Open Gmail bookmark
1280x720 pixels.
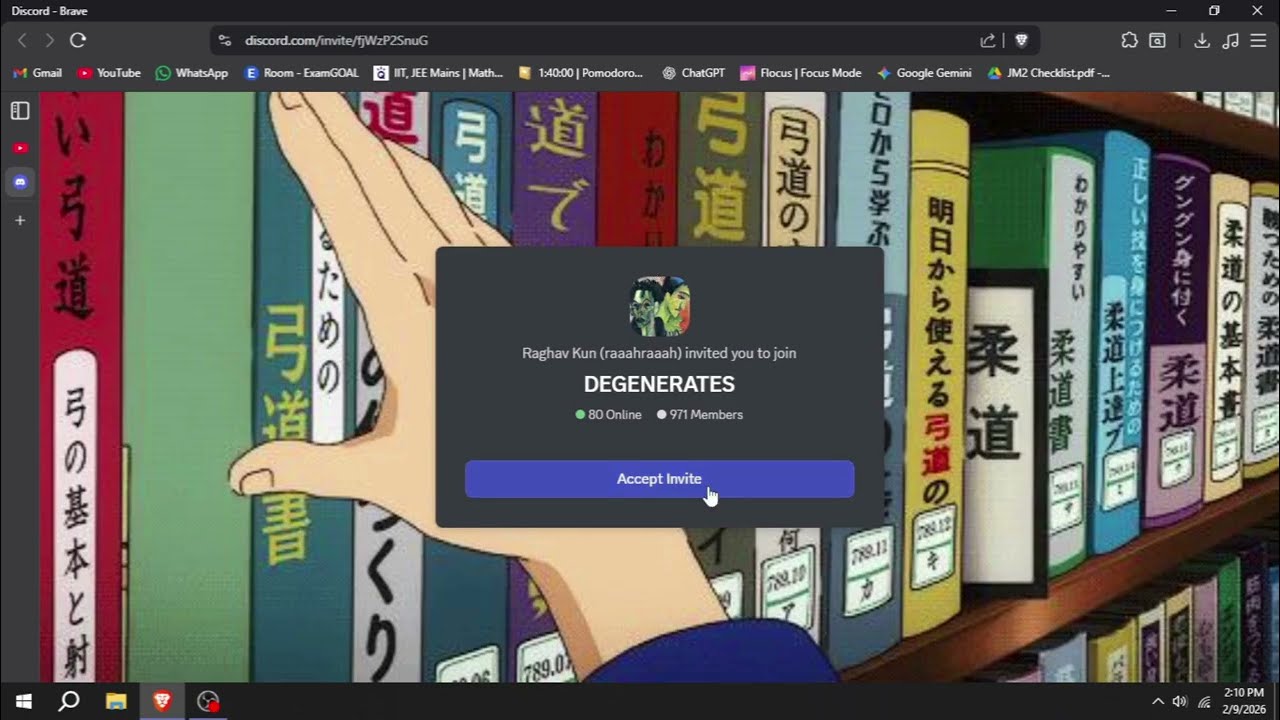[37, 73]
